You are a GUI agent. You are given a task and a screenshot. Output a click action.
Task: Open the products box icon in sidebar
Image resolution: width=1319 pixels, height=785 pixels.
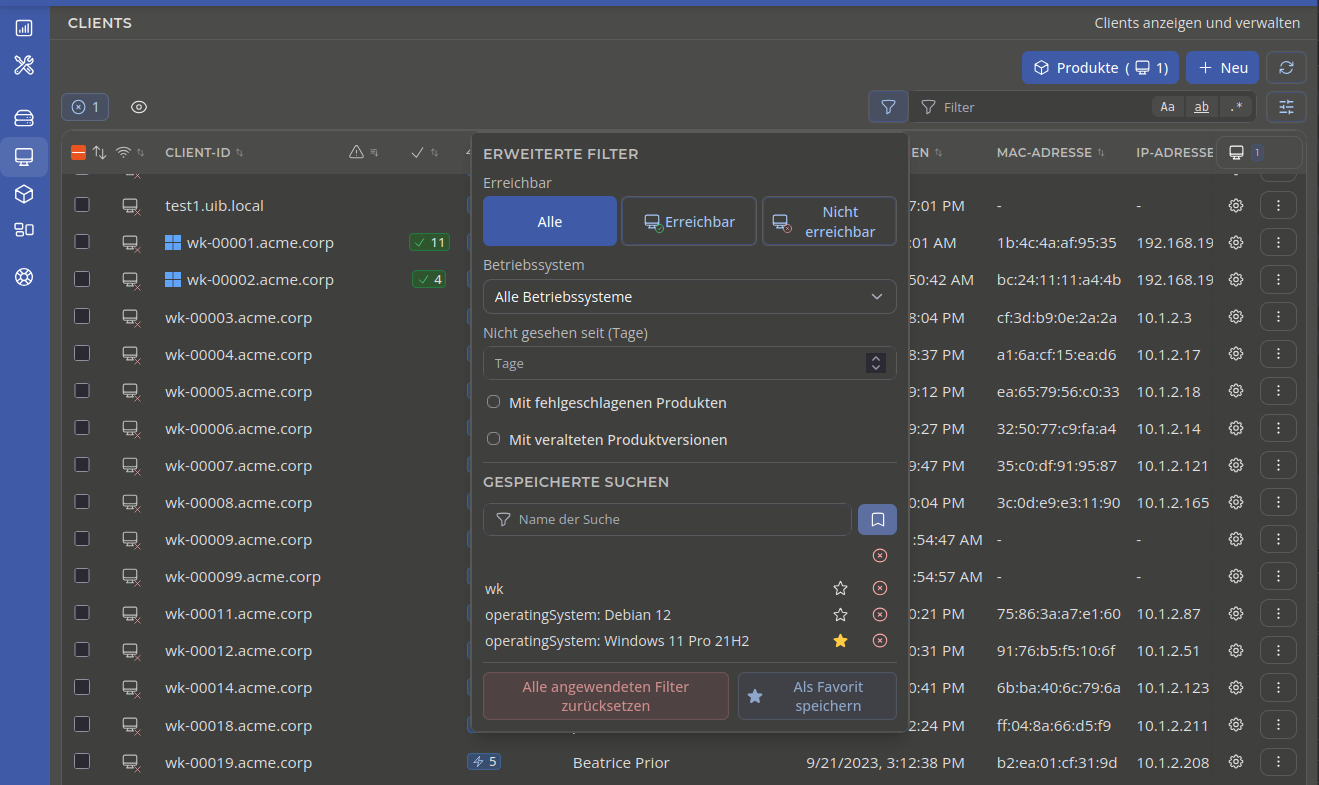click(24, 194)
